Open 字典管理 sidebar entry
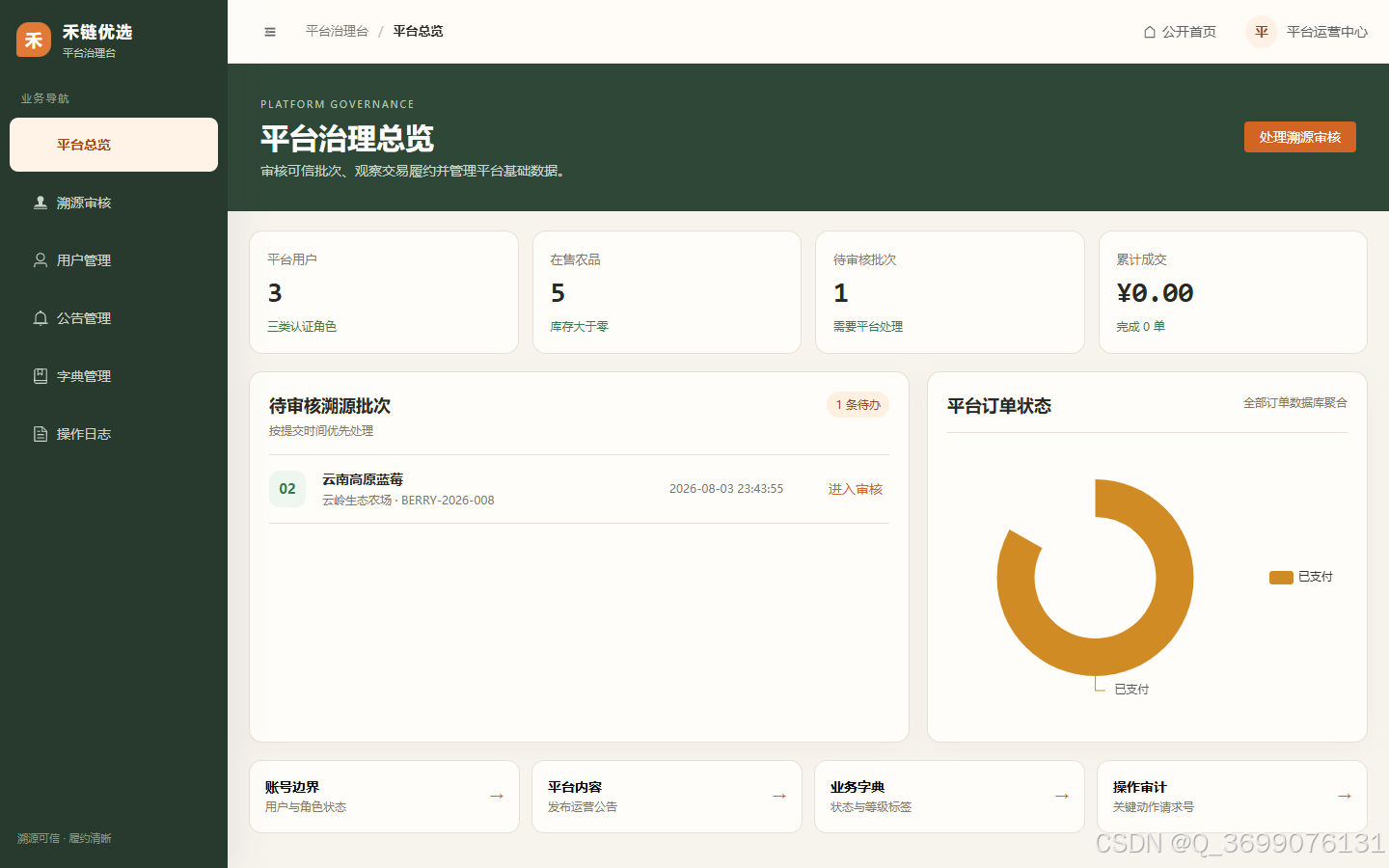The width and height of the screenshot is (1389, 868). (114, 376)
